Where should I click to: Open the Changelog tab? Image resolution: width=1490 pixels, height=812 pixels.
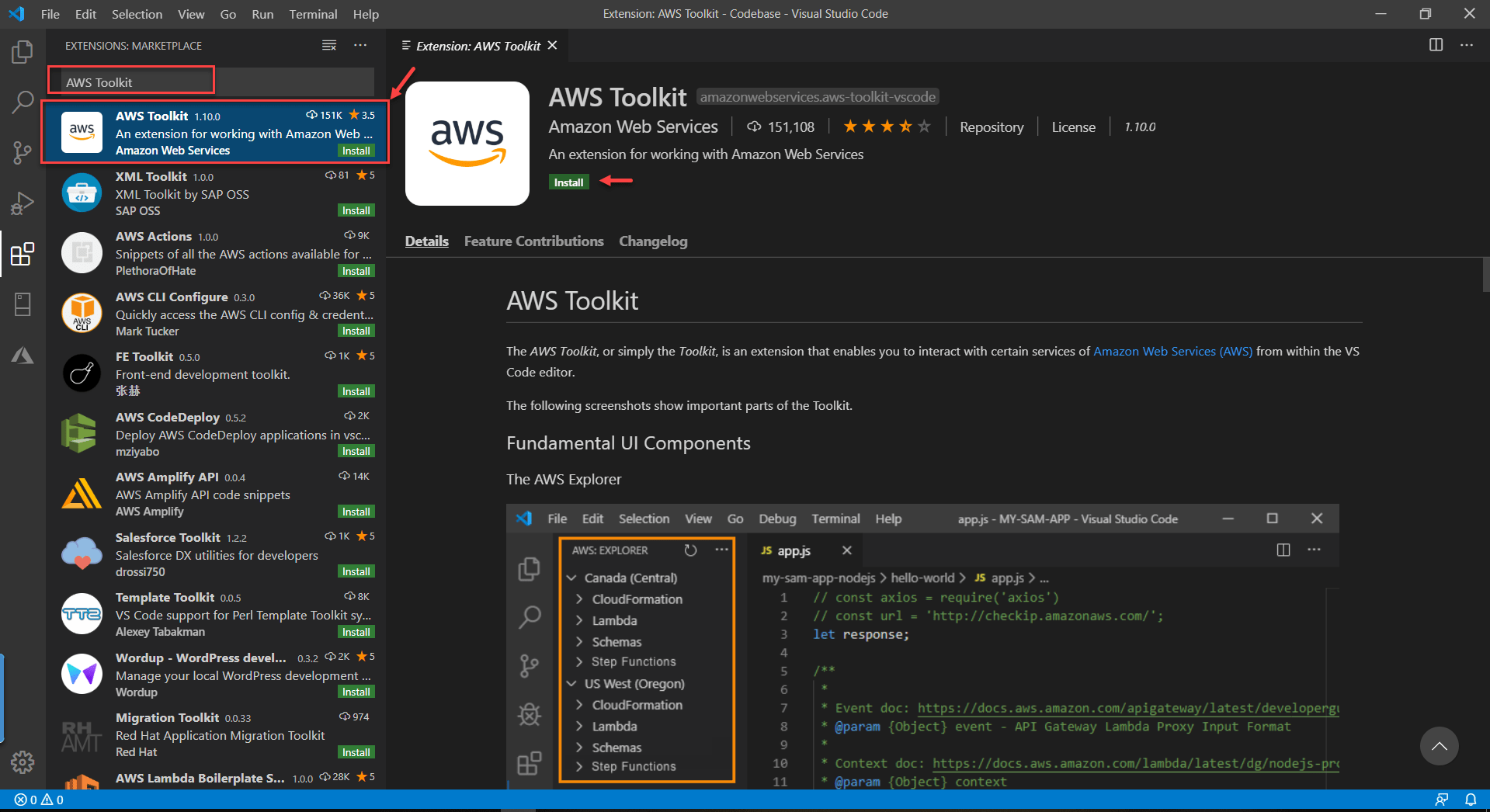(x=652, y=241)
